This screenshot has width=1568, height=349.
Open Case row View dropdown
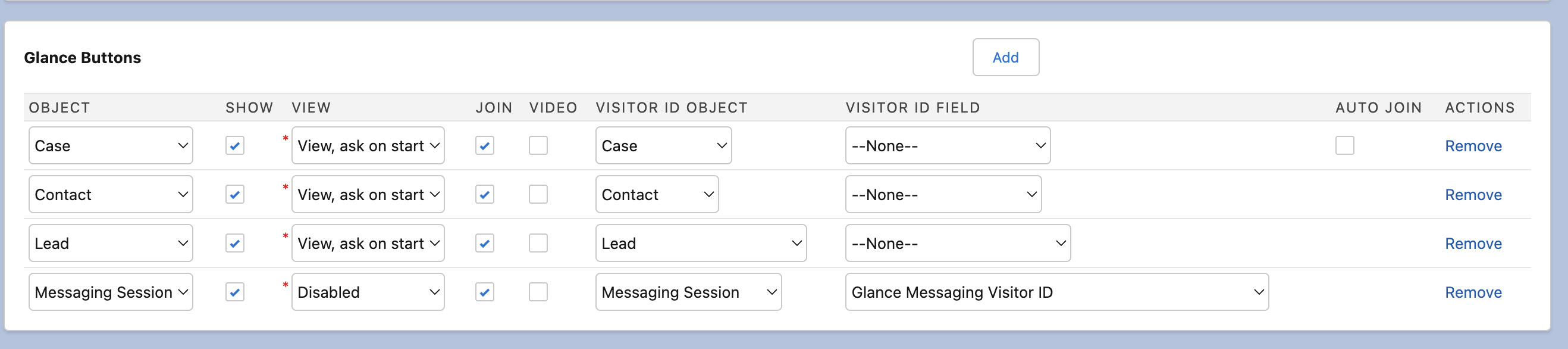368,145
